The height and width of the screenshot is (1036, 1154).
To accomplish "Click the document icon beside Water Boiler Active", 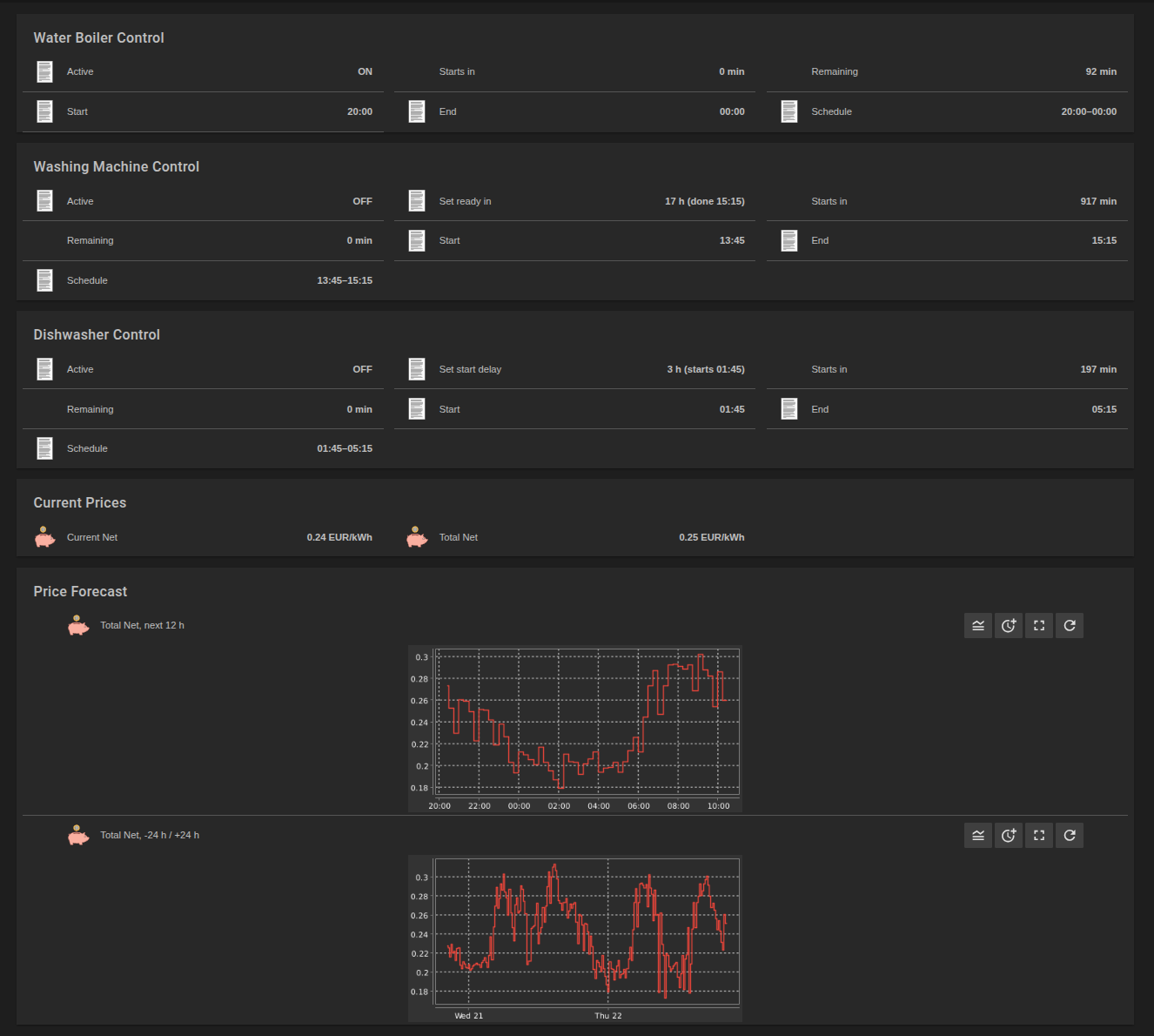I will pyautogui.click(x=44, y=71).
